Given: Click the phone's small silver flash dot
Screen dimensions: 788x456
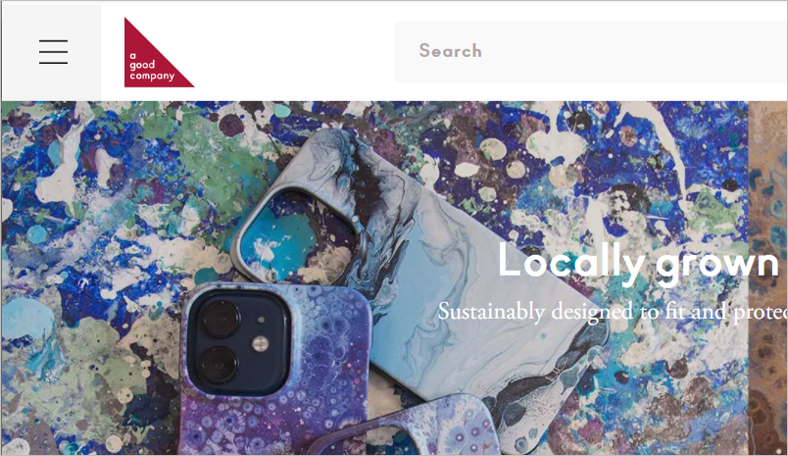Looking at the screenshot, I should point(260,344).
